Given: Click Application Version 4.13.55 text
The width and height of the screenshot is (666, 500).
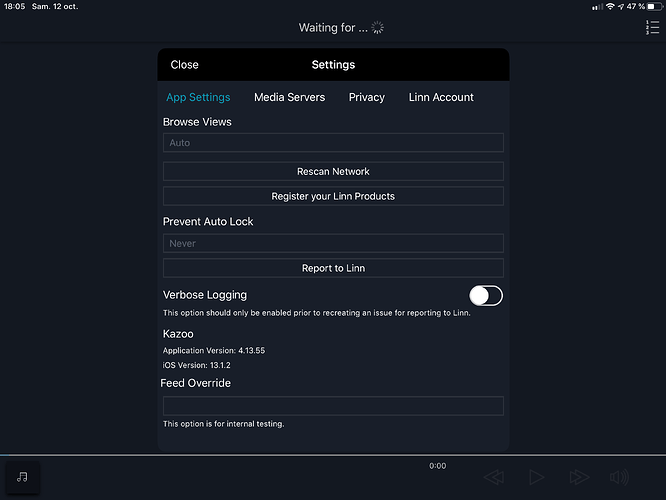Looking at the screenshot, I should coord(214,350).
